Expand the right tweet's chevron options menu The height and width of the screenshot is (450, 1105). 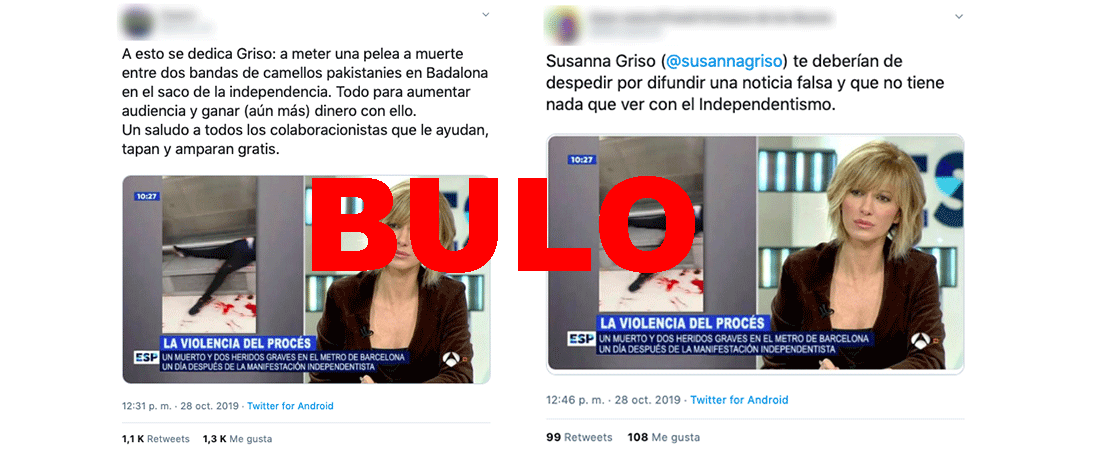(x=958, y=15)
